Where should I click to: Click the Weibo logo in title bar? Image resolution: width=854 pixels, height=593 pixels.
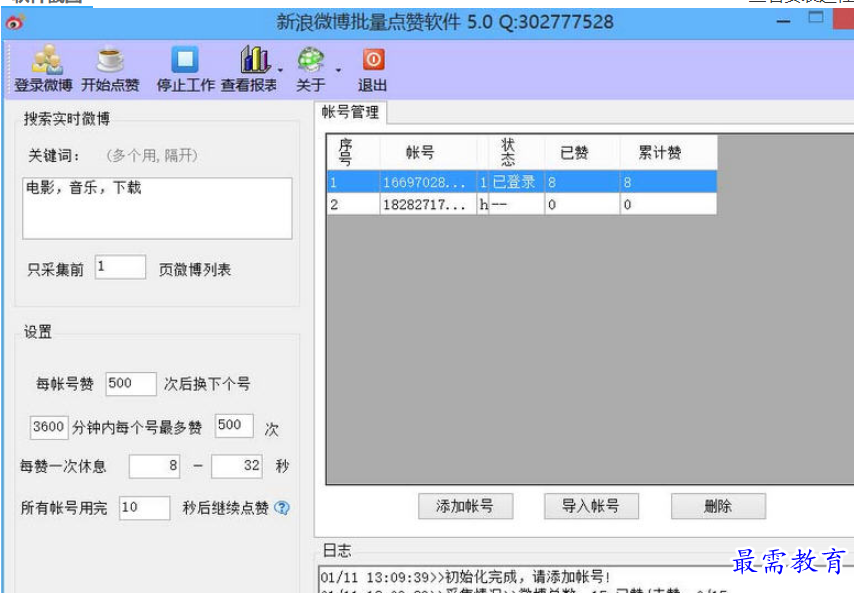coord(15,22)
